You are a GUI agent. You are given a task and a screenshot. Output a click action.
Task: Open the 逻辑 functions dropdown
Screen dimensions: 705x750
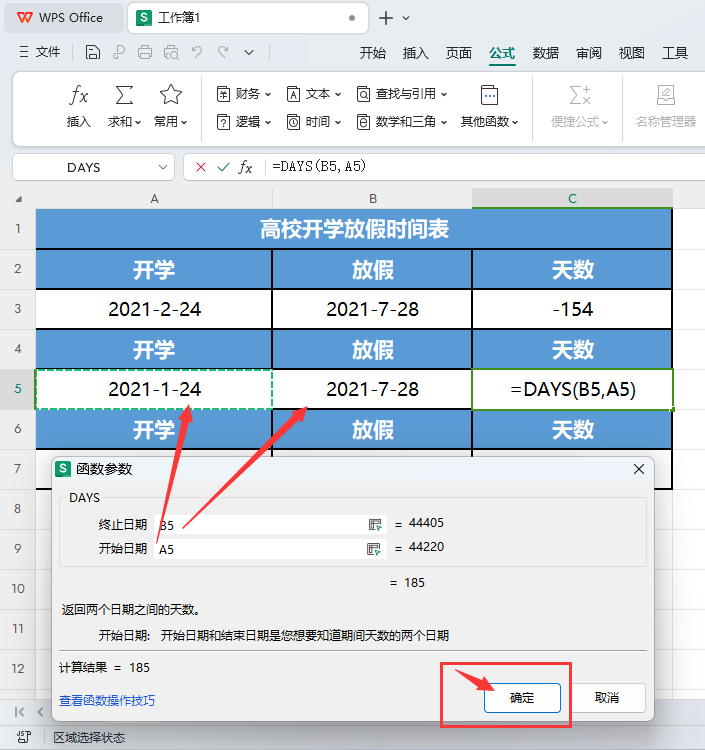pos(243,122)
